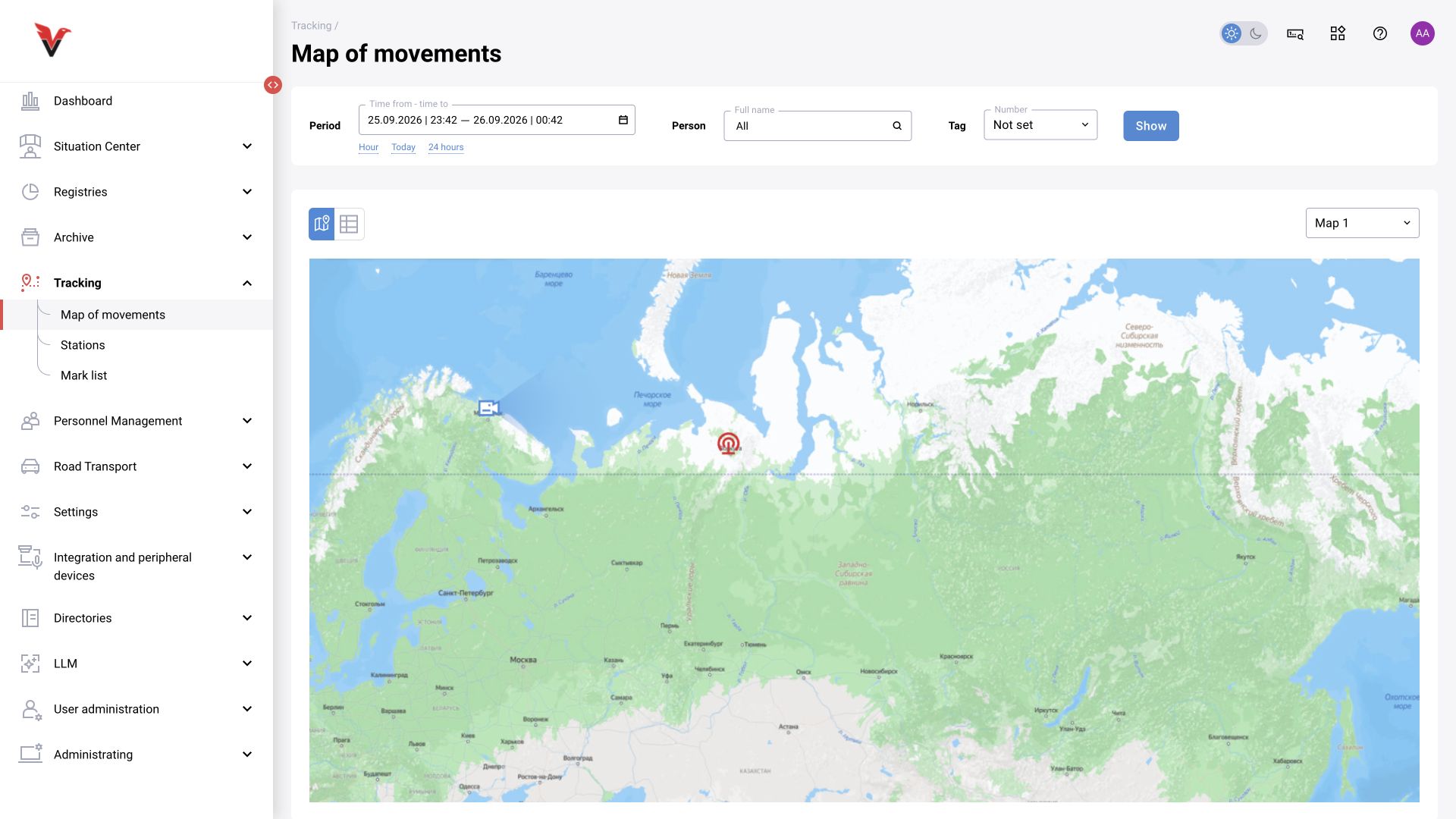Click the blue Show button
The width and height of the screenshot is (1456, 819).
(1151, 126)
